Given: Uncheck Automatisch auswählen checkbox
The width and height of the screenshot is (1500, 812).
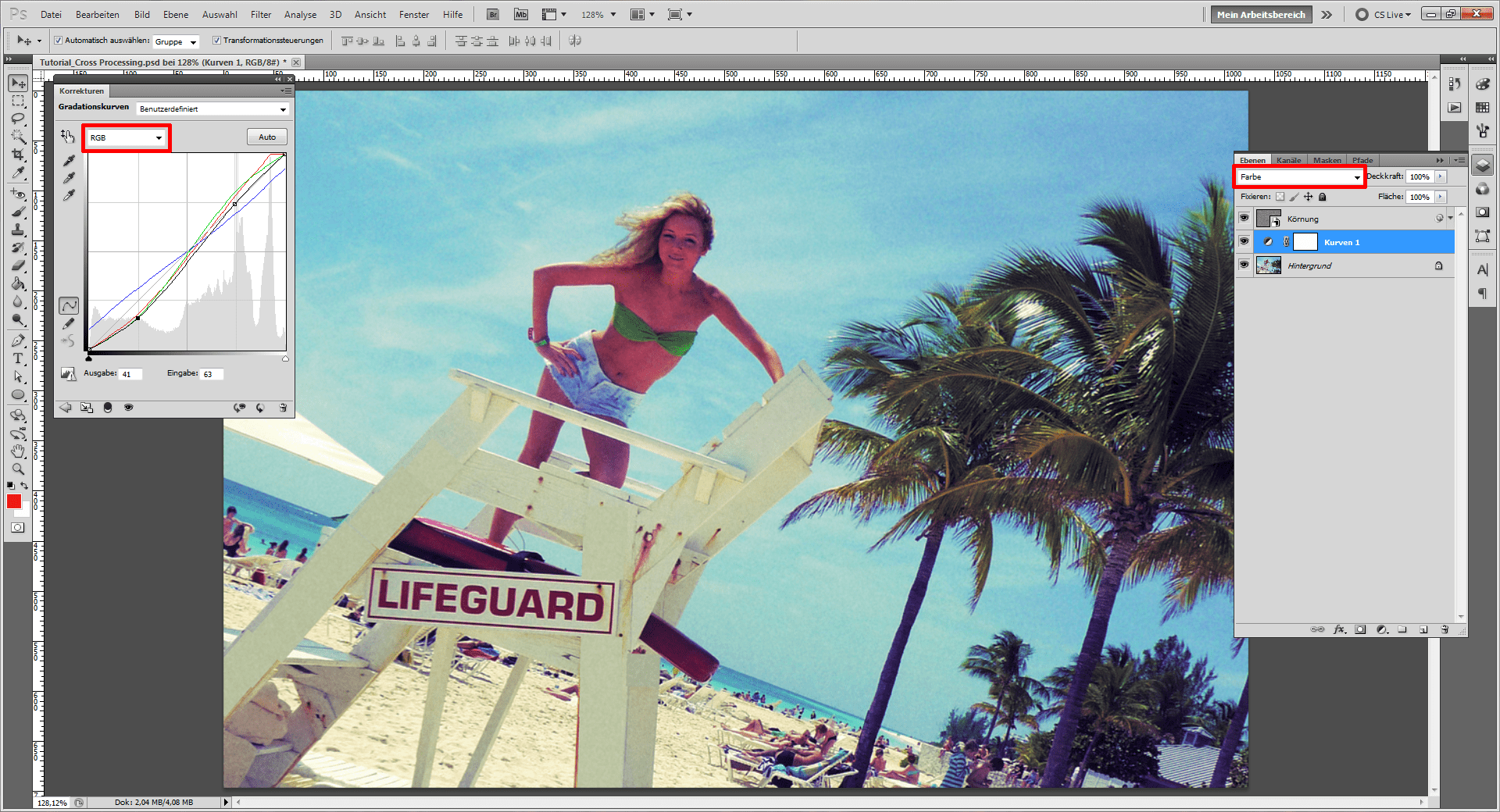Looking at the screenshot, I should 58,41.
